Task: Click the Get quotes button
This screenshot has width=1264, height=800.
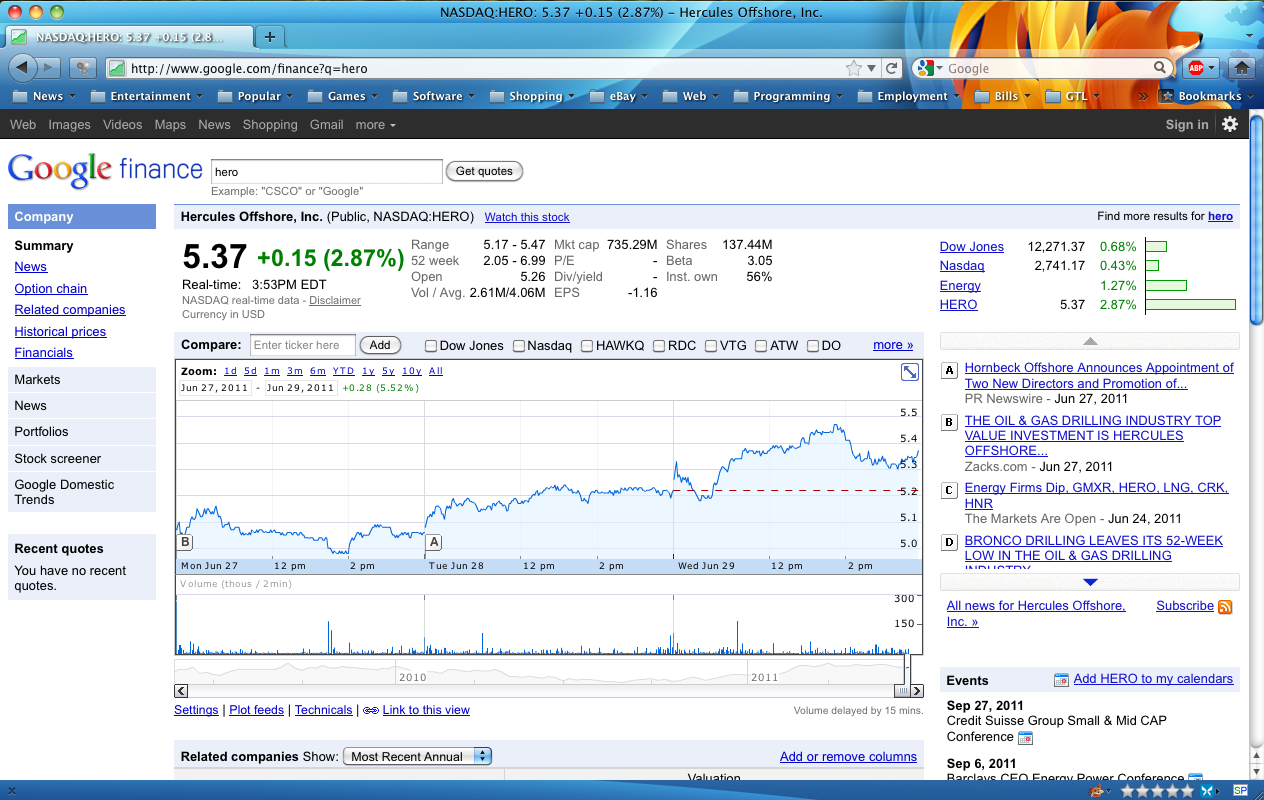Action: tap(484, 171)
